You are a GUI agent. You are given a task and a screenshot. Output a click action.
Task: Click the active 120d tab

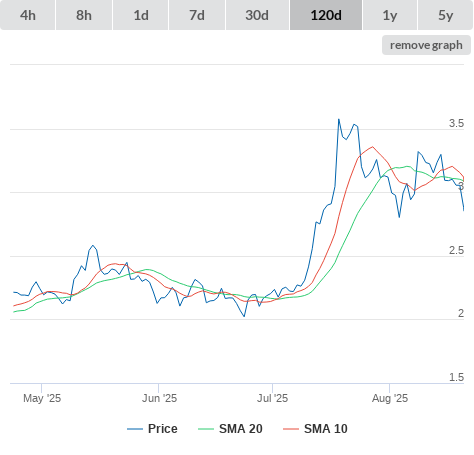click(x=326, y=15)
